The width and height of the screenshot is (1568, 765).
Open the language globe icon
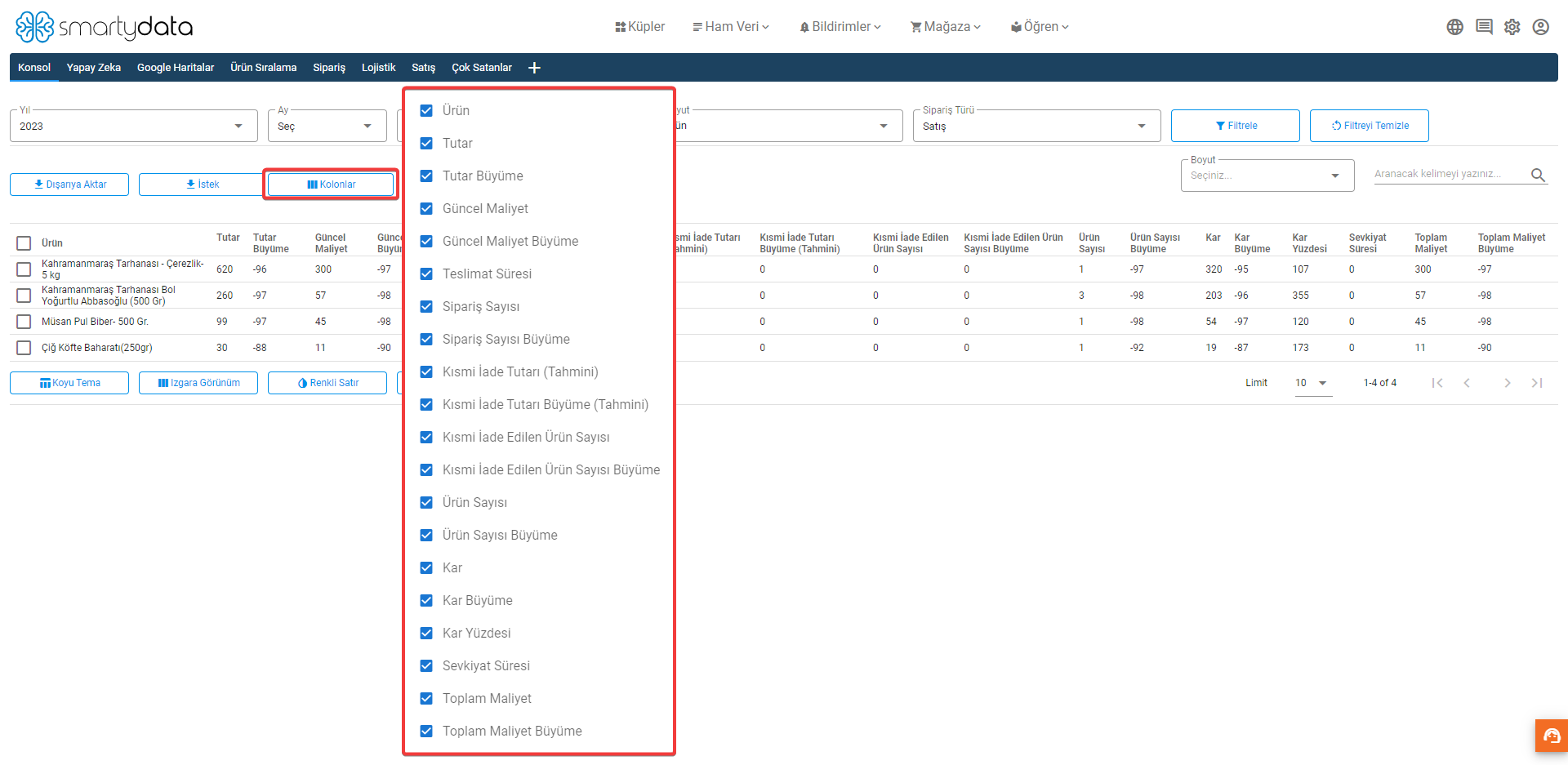(1454, 27)
